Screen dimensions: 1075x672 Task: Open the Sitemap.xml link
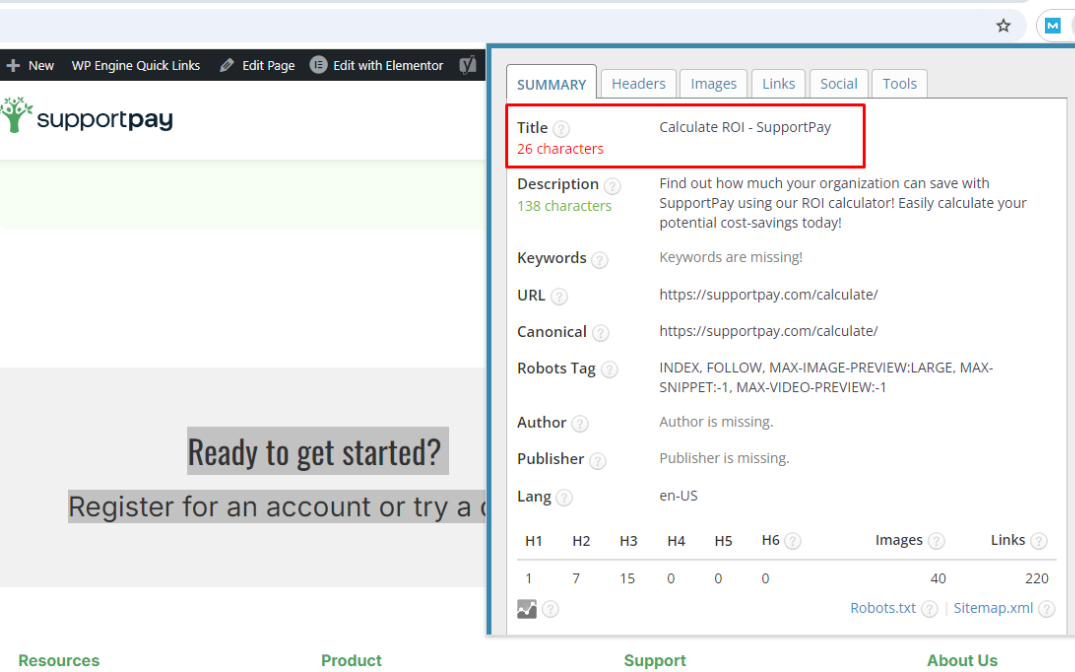(992, 608)
